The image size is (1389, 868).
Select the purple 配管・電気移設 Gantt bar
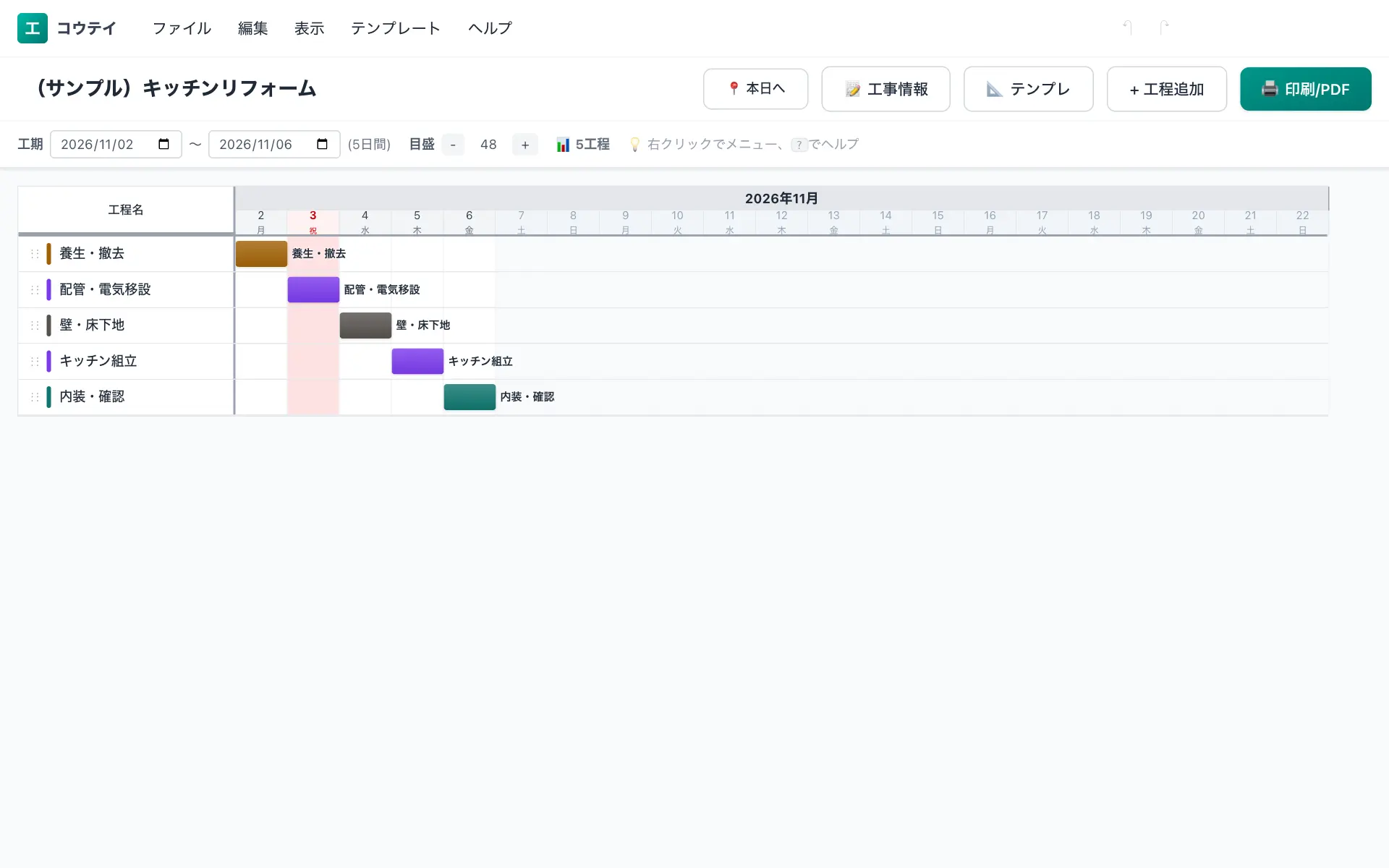(x=313, y=290)
